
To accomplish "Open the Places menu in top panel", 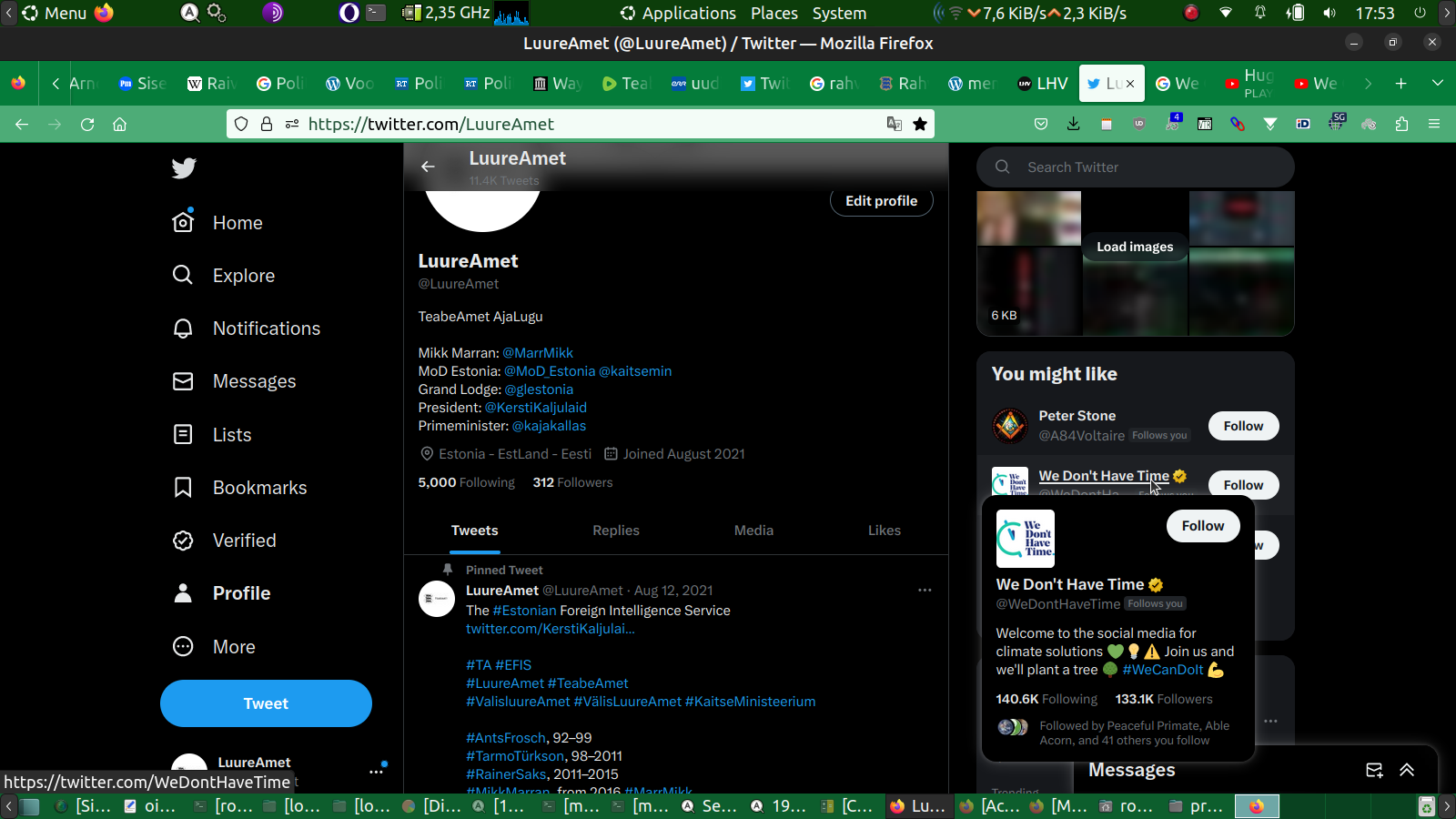I will click(x=774, y=14).
